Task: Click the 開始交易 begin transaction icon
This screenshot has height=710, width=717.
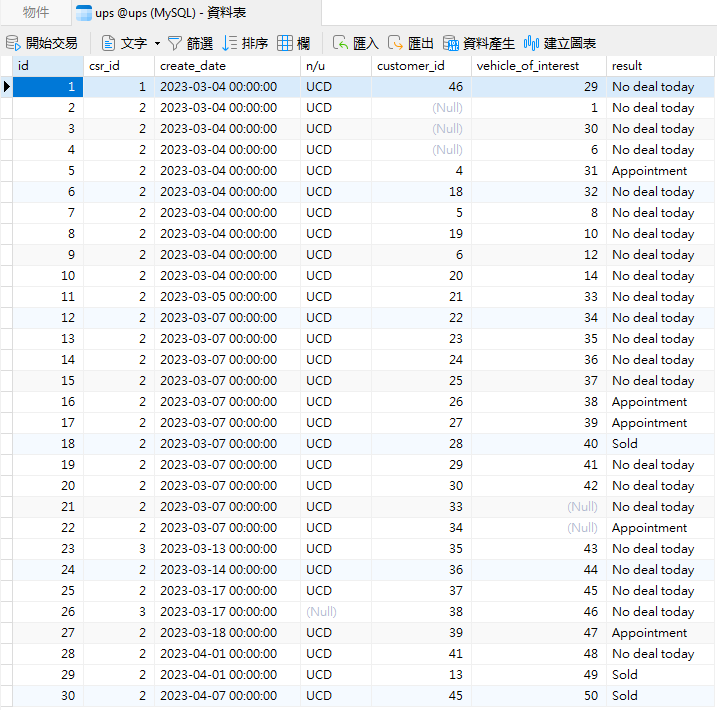Action: tap(13, 43)
